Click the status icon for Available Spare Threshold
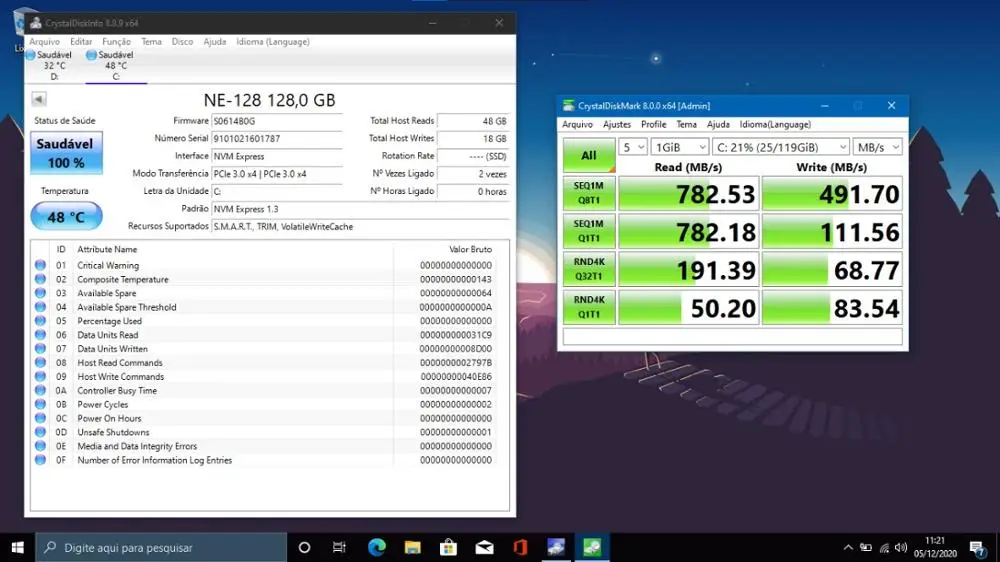The width and height of the screenshot is (1000, 562). coord(40,307)
